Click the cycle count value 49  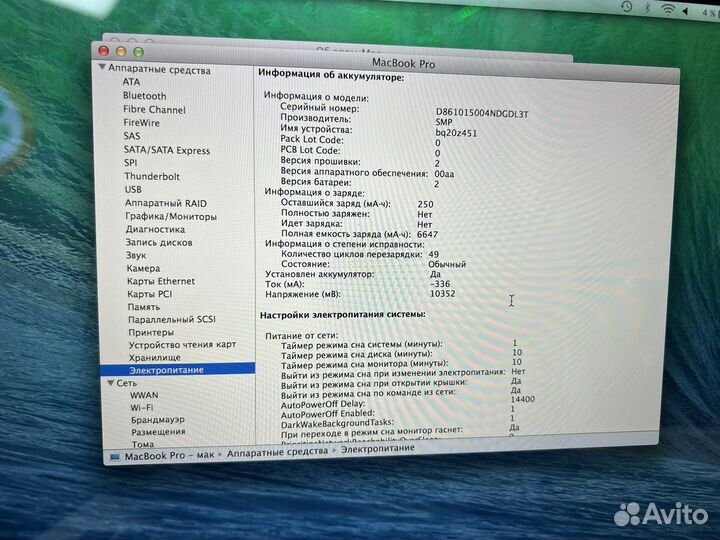tap(433, 254)
